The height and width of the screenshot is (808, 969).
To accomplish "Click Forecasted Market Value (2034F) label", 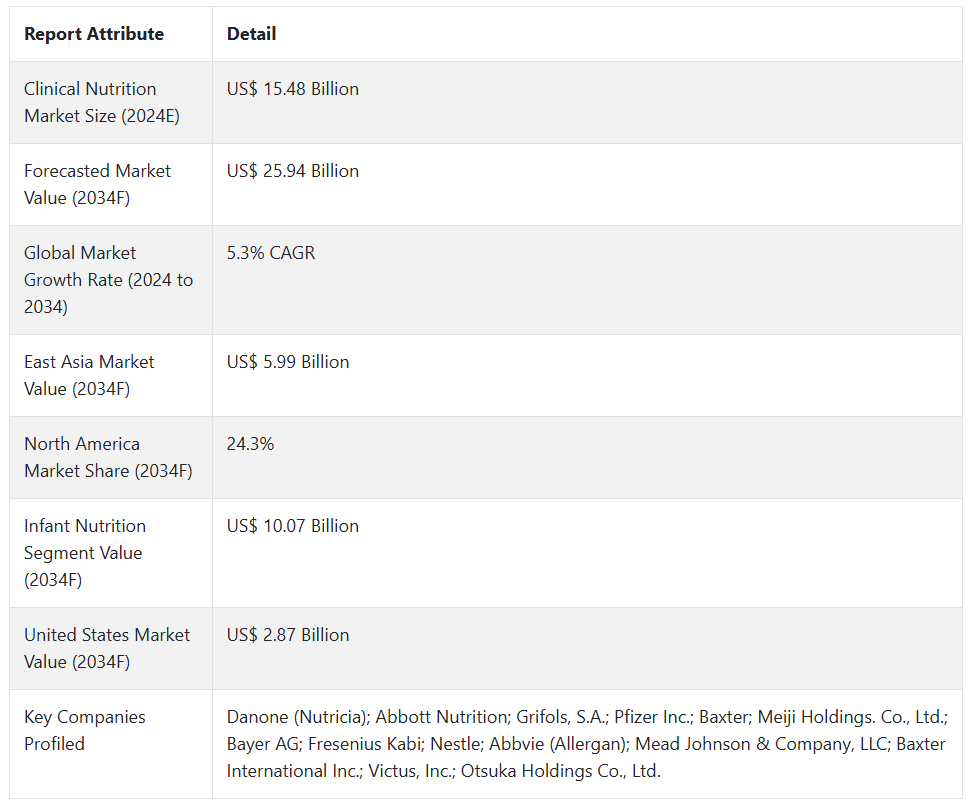I will pyautogui.click(x=97, y=184).
